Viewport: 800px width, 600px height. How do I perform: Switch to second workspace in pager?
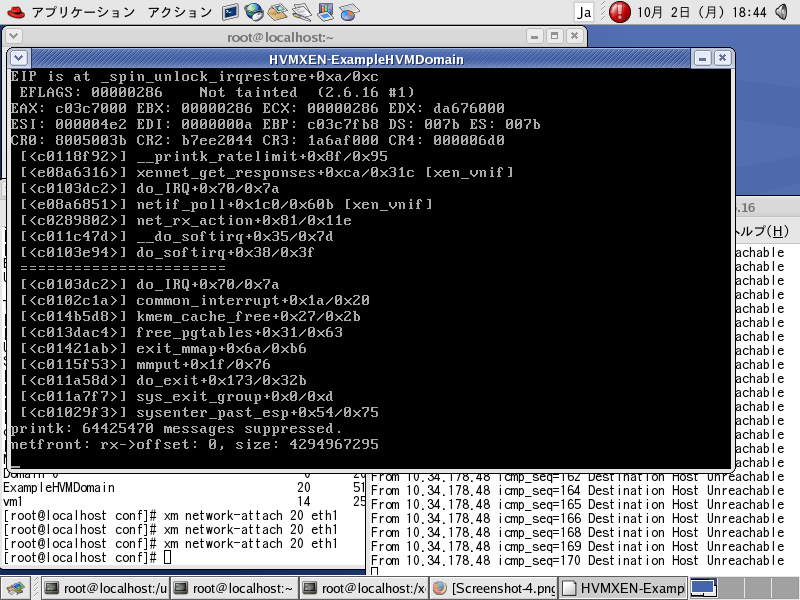click(x=730, y=588)
